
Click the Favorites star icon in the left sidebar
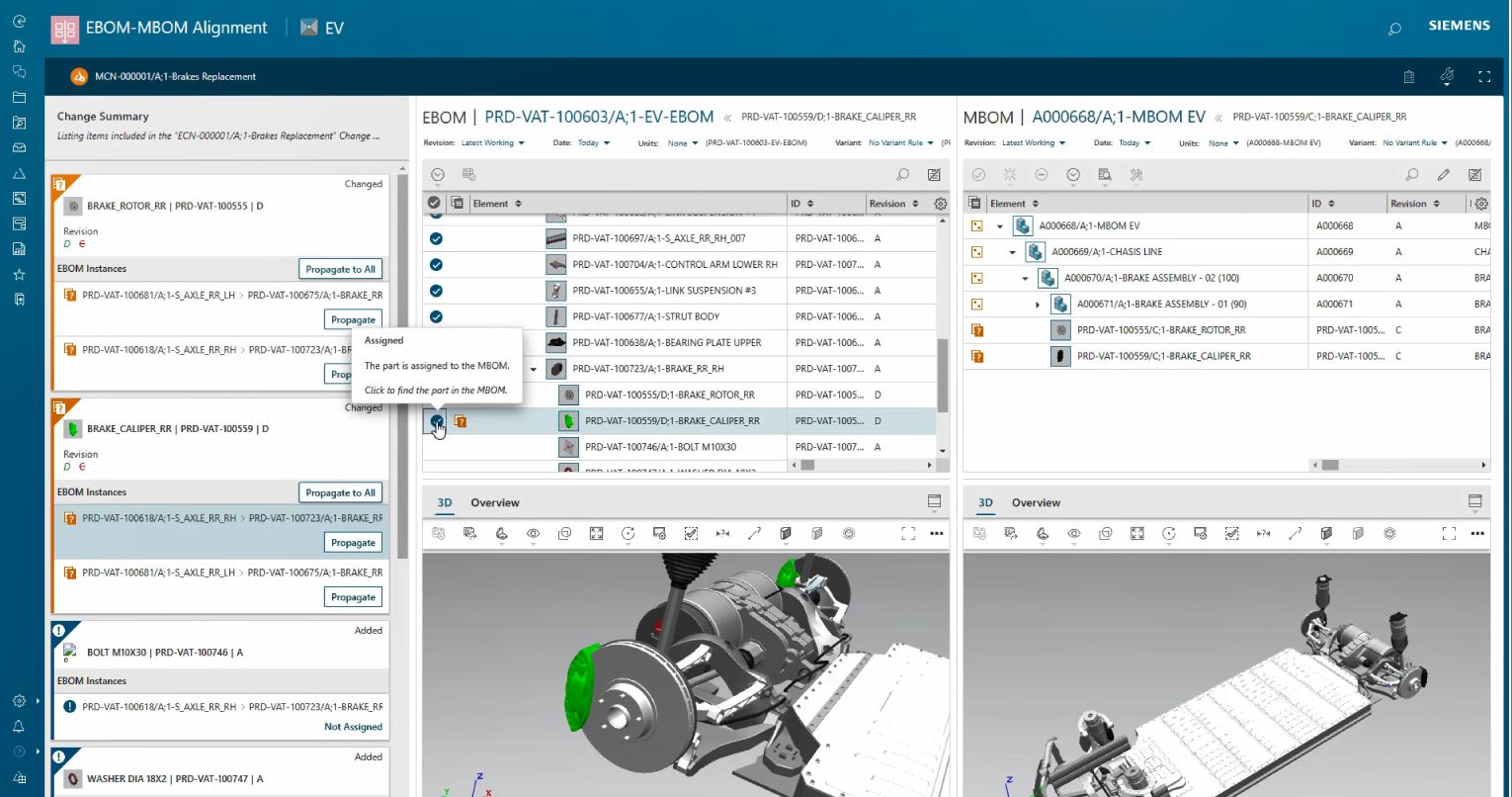pyautogui.click(x=19, y=273)
